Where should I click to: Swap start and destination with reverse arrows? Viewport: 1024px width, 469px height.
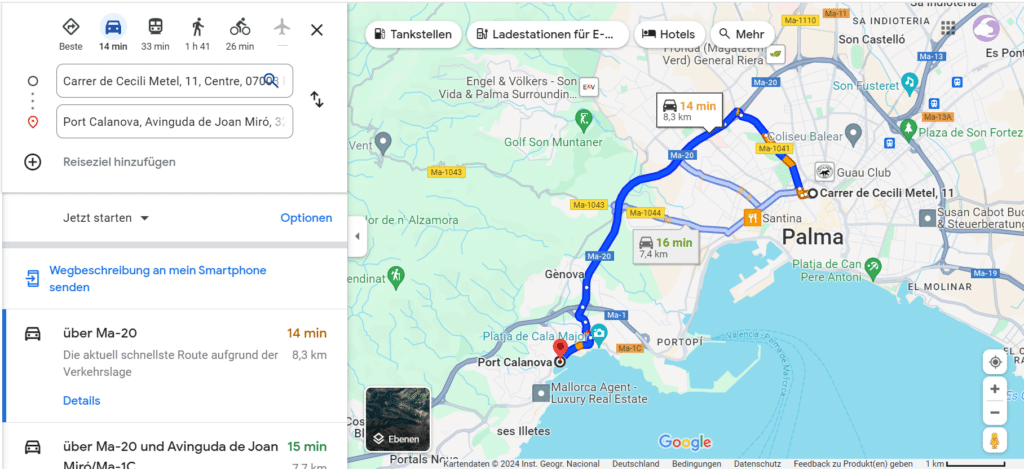pyautogui.click(x=317, y=100)
